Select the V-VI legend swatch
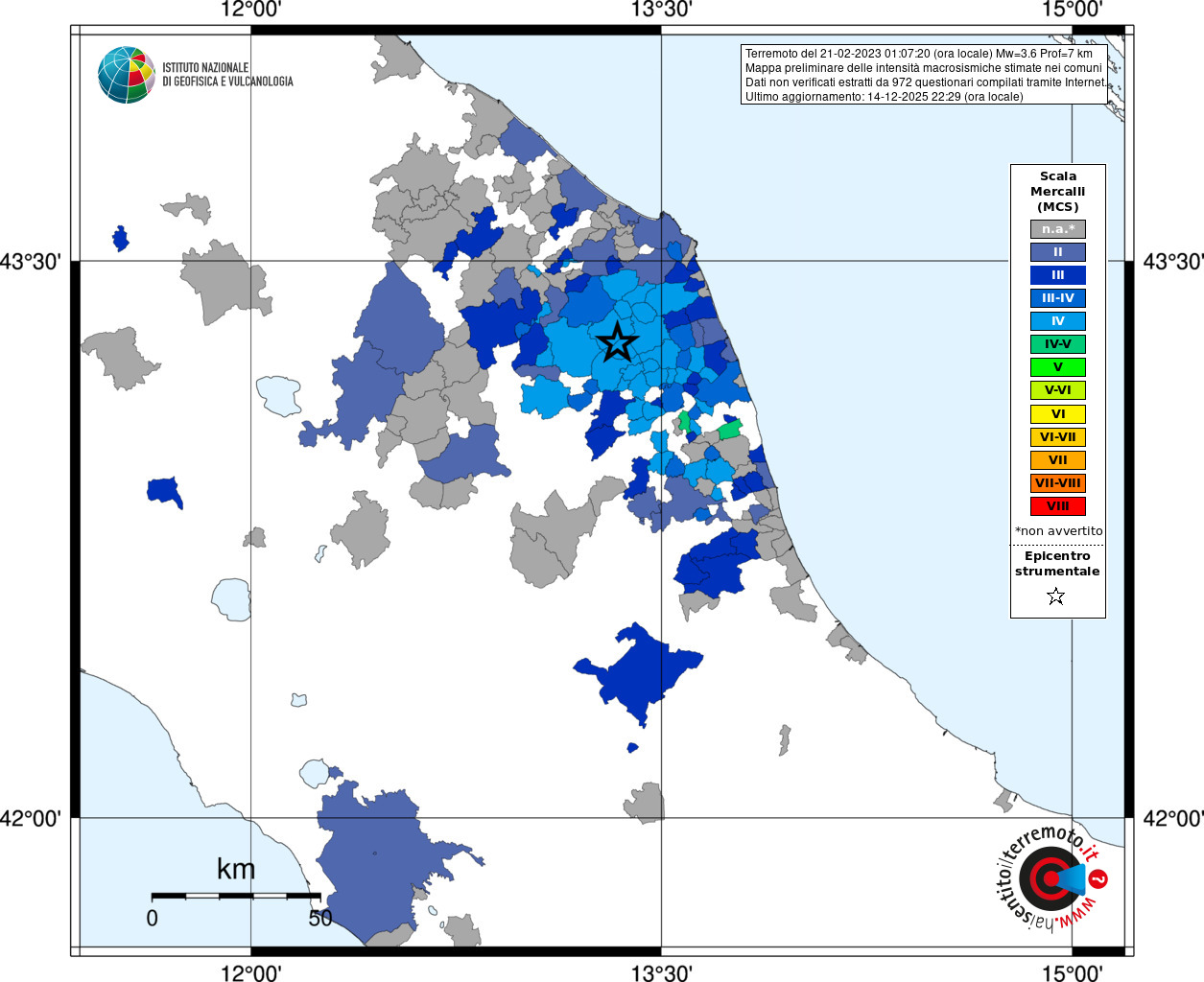 tap(1058, 390)
